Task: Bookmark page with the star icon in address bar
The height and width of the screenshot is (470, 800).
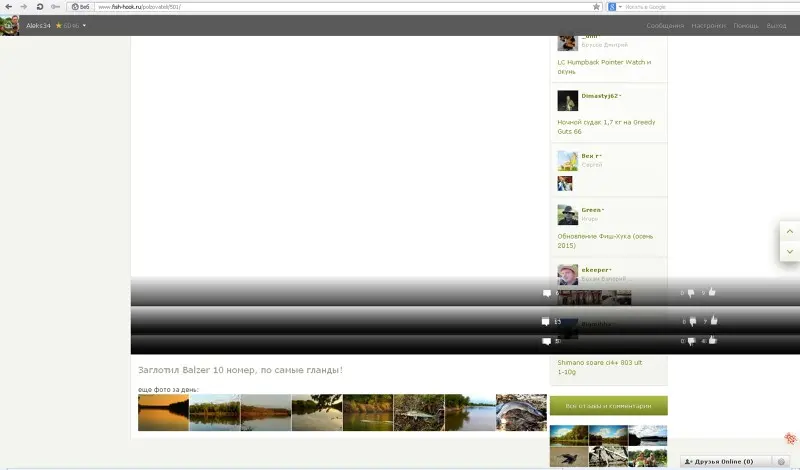Action: (x=596, y=7)
